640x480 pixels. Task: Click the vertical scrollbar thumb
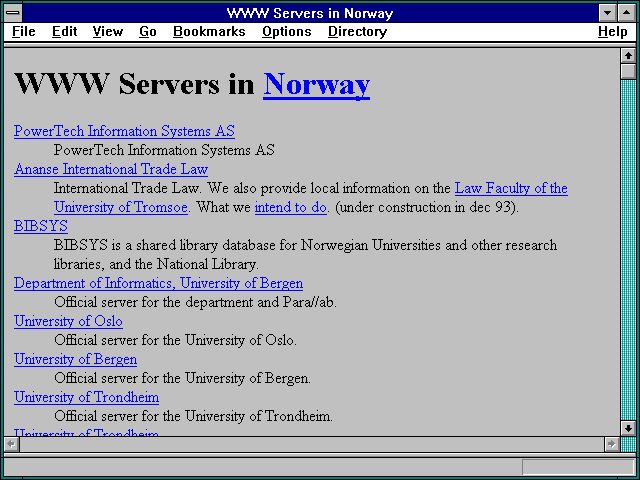click(x=628, y=71)
